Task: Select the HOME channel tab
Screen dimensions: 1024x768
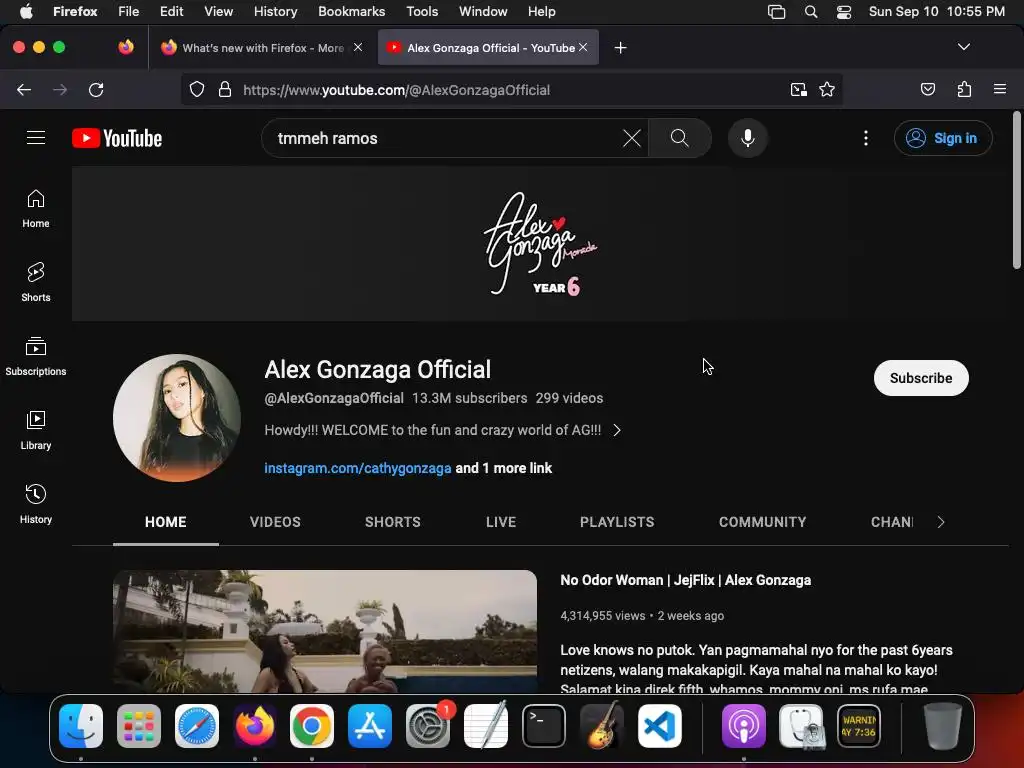Action: pyautogui.click(x=166, y=522)
